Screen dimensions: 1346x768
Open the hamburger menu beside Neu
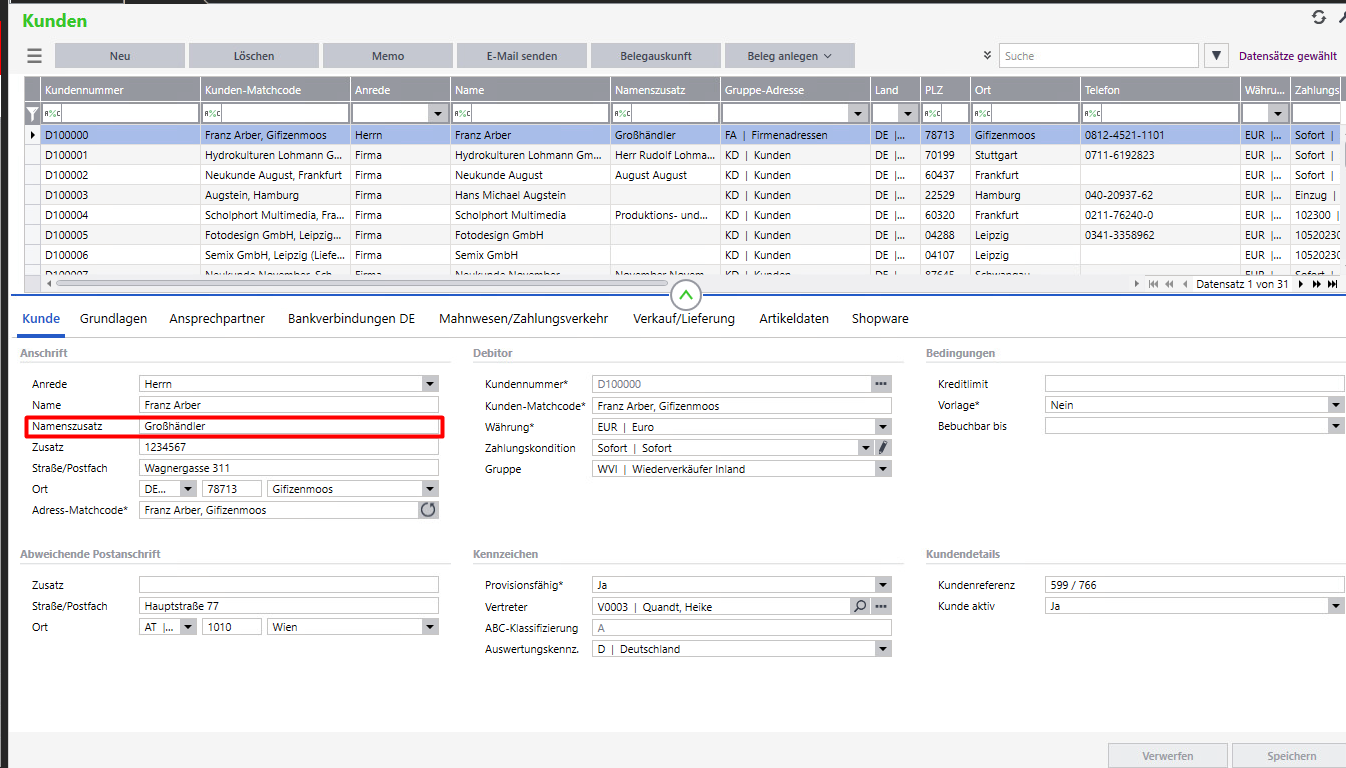pyautogui.click(x=35, y=56)
